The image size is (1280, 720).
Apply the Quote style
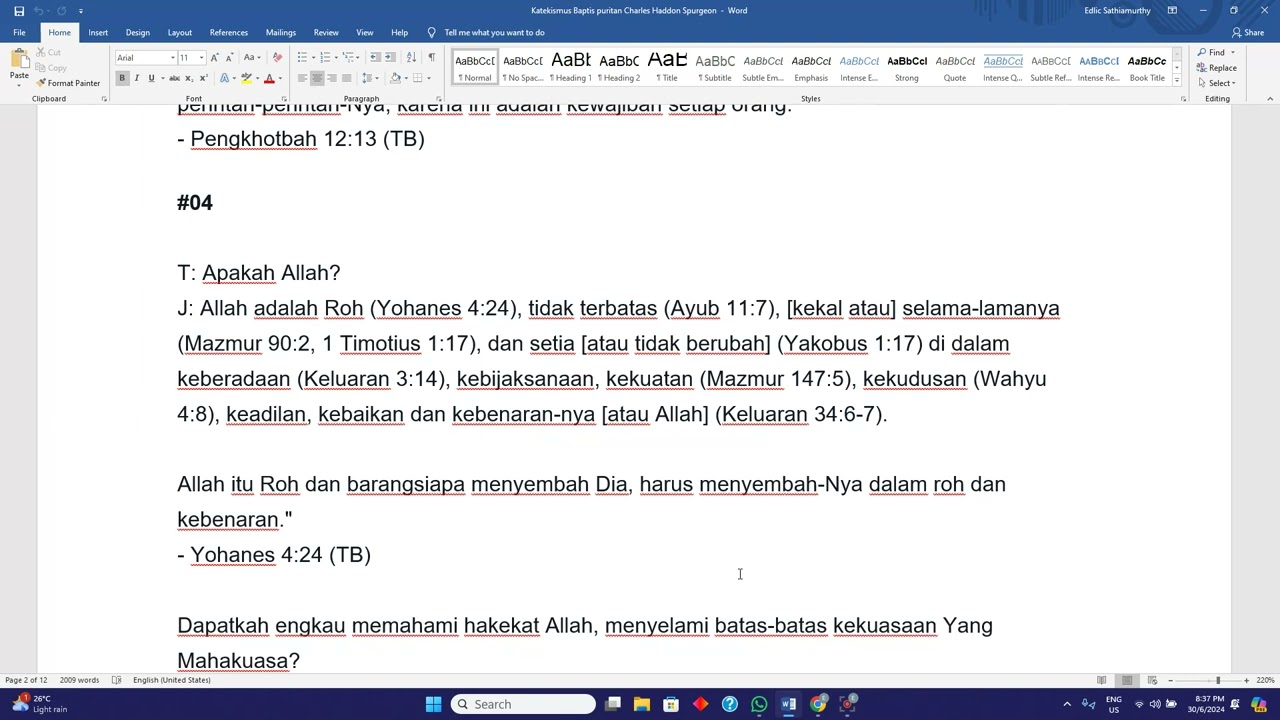click(955, 67)
